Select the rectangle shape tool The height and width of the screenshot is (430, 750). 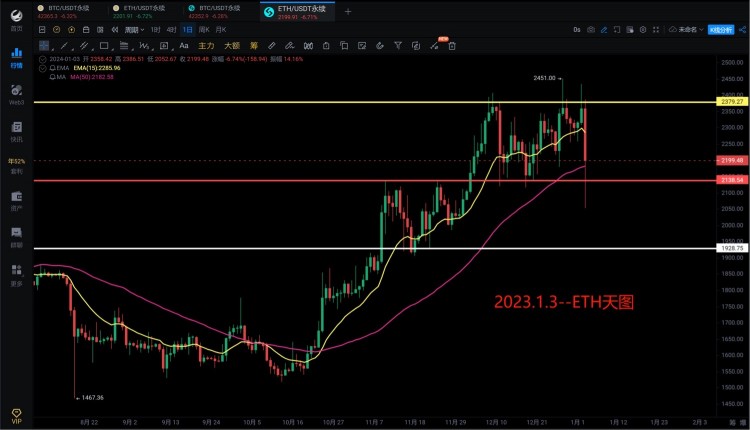coord(104,46)
